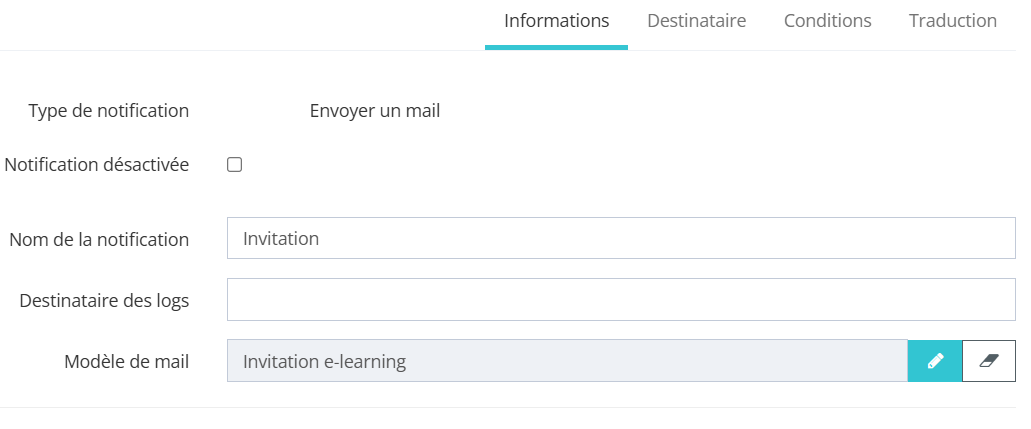
Task: Click the 'Envoyer un mail' type value
Action: [375, 111]
